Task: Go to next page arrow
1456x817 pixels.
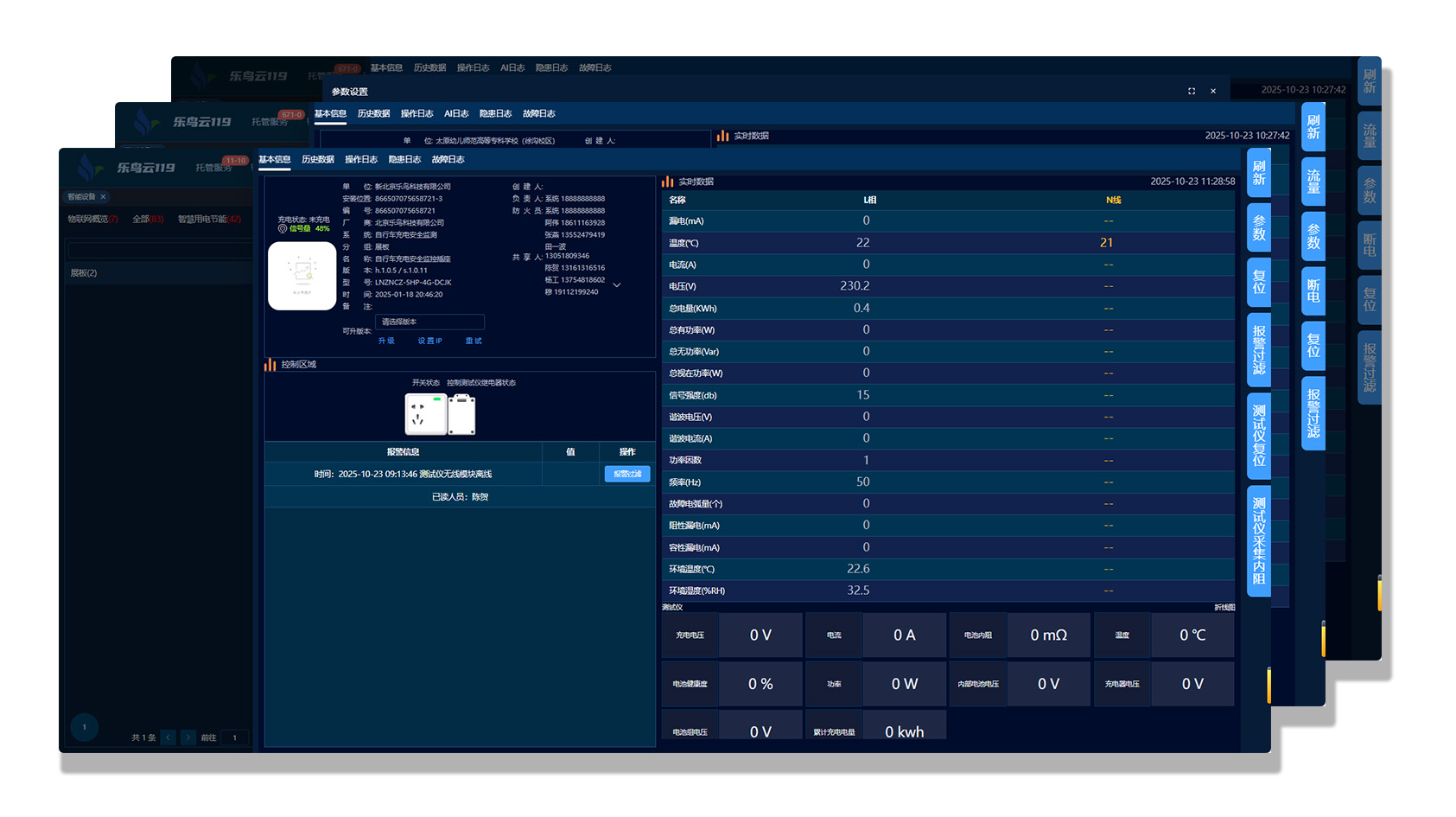Action: pos(188,737)
